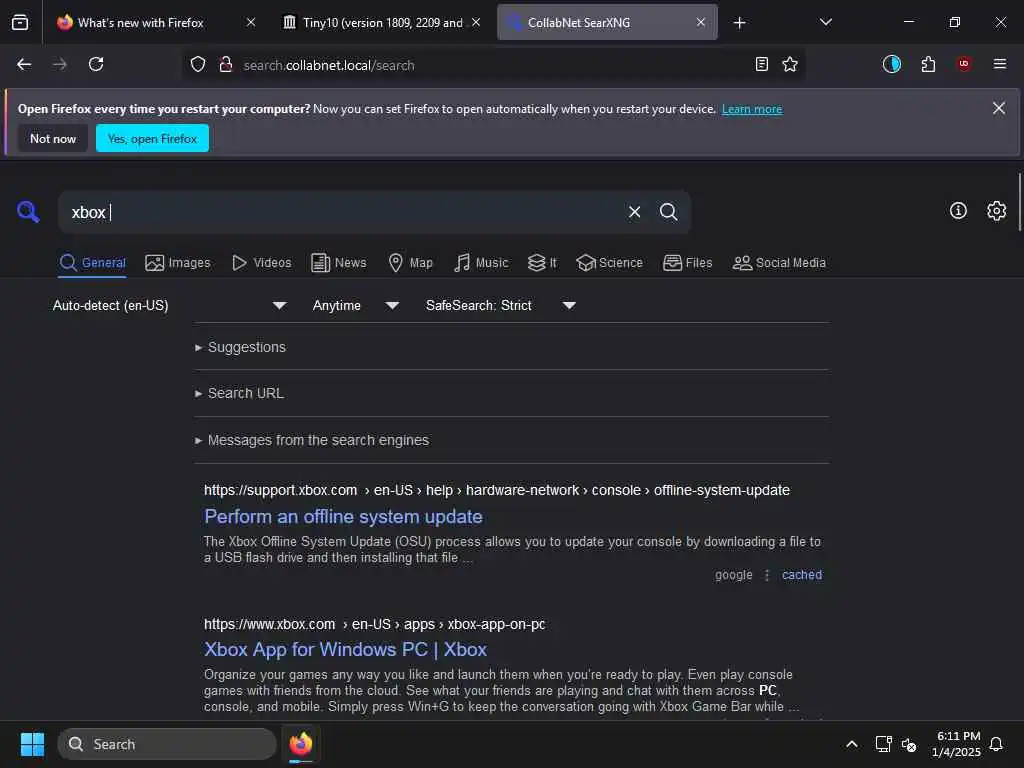Viewport: 1024px width, 768px height.
Task: Click the taskbar Search box
Action: (x=167, y=744)
